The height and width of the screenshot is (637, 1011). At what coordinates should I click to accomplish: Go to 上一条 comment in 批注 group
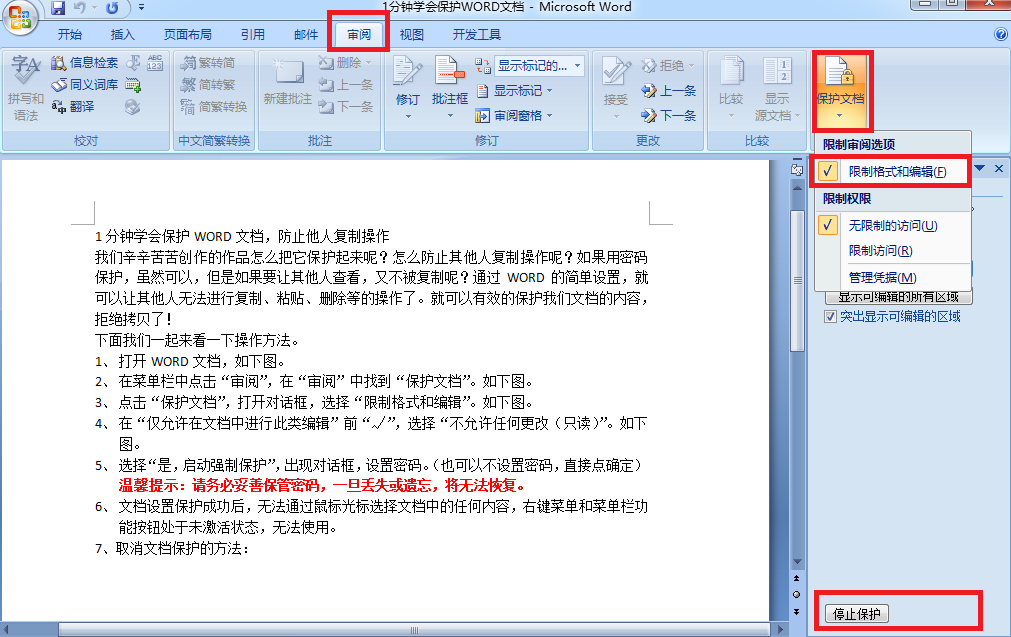click(x=346, y=84)
